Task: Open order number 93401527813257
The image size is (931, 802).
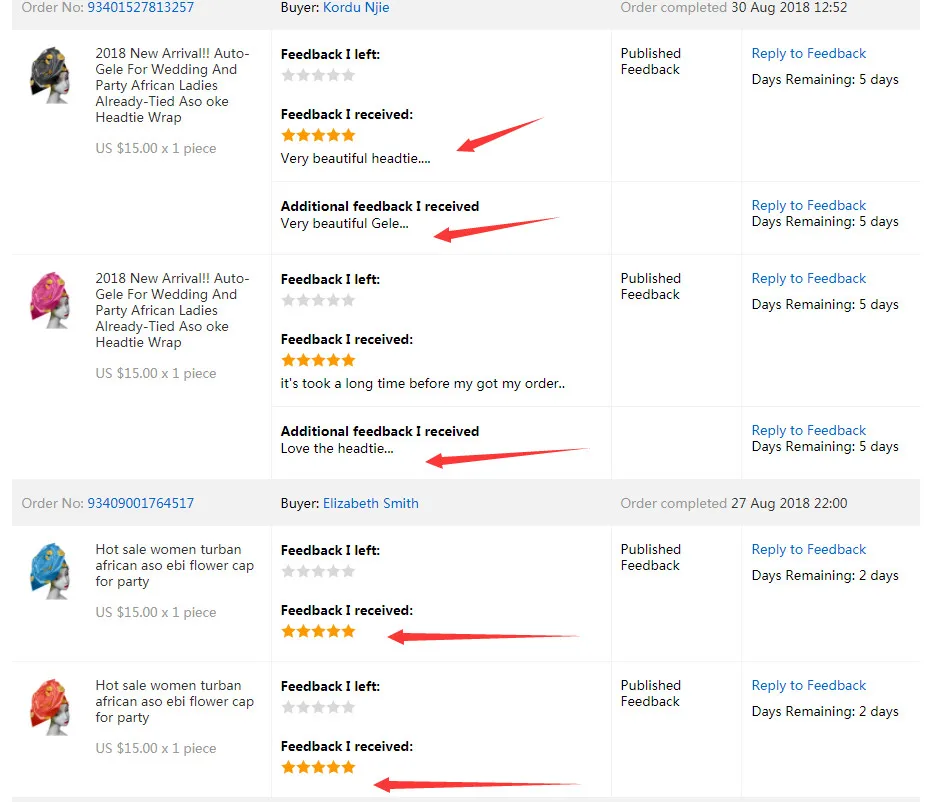Action: click(140, 8)
